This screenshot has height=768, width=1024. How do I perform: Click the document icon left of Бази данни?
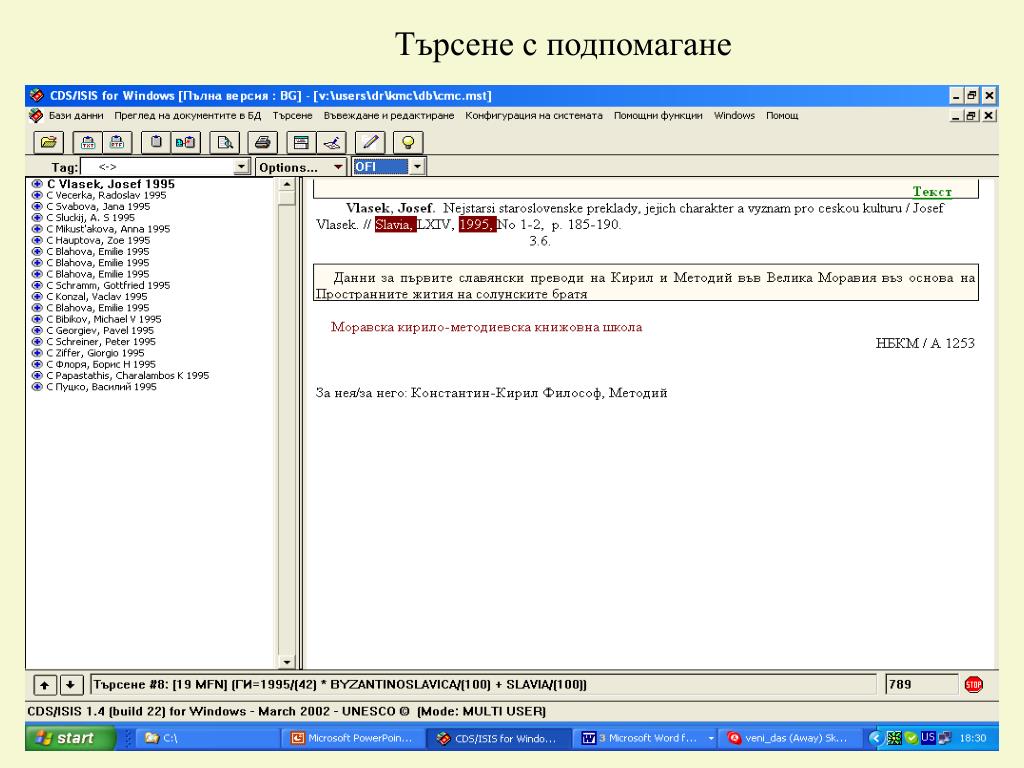click(x=36, y=116)
